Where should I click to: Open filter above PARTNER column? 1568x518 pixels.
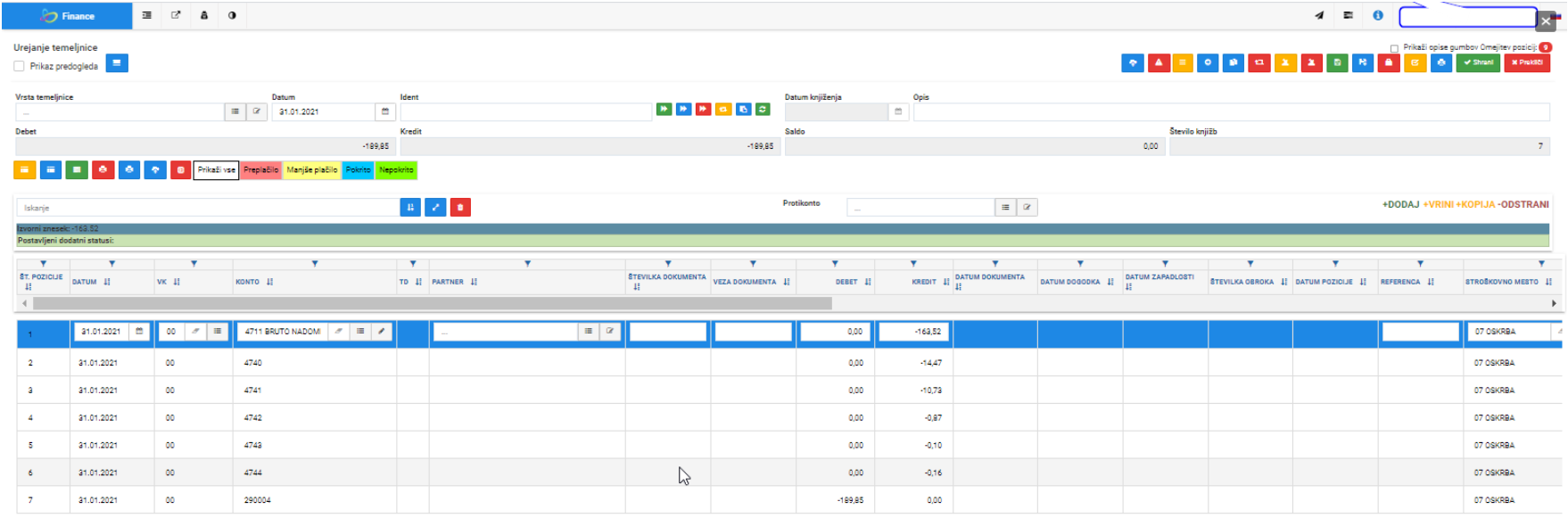coord(528,264)
